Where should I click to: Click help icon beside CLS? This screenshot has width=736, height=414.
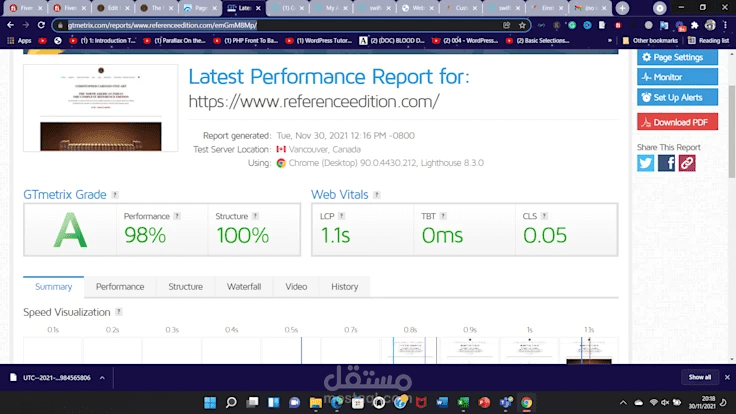544,216
